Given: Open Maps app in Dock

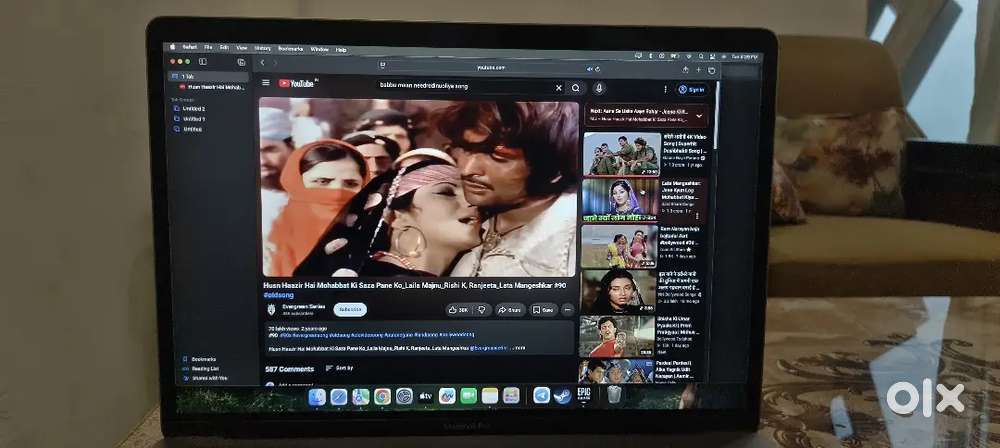Looking at the screenshot, I should click(361, 396).
